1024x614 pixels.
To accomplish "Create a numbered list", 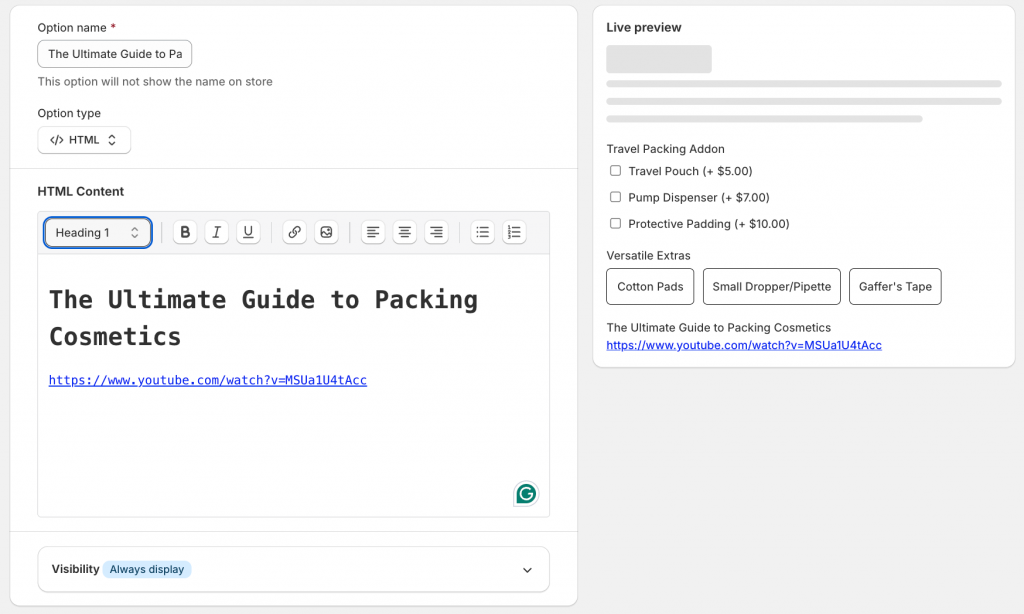I will pyautogui.click(x=514, y=232).
